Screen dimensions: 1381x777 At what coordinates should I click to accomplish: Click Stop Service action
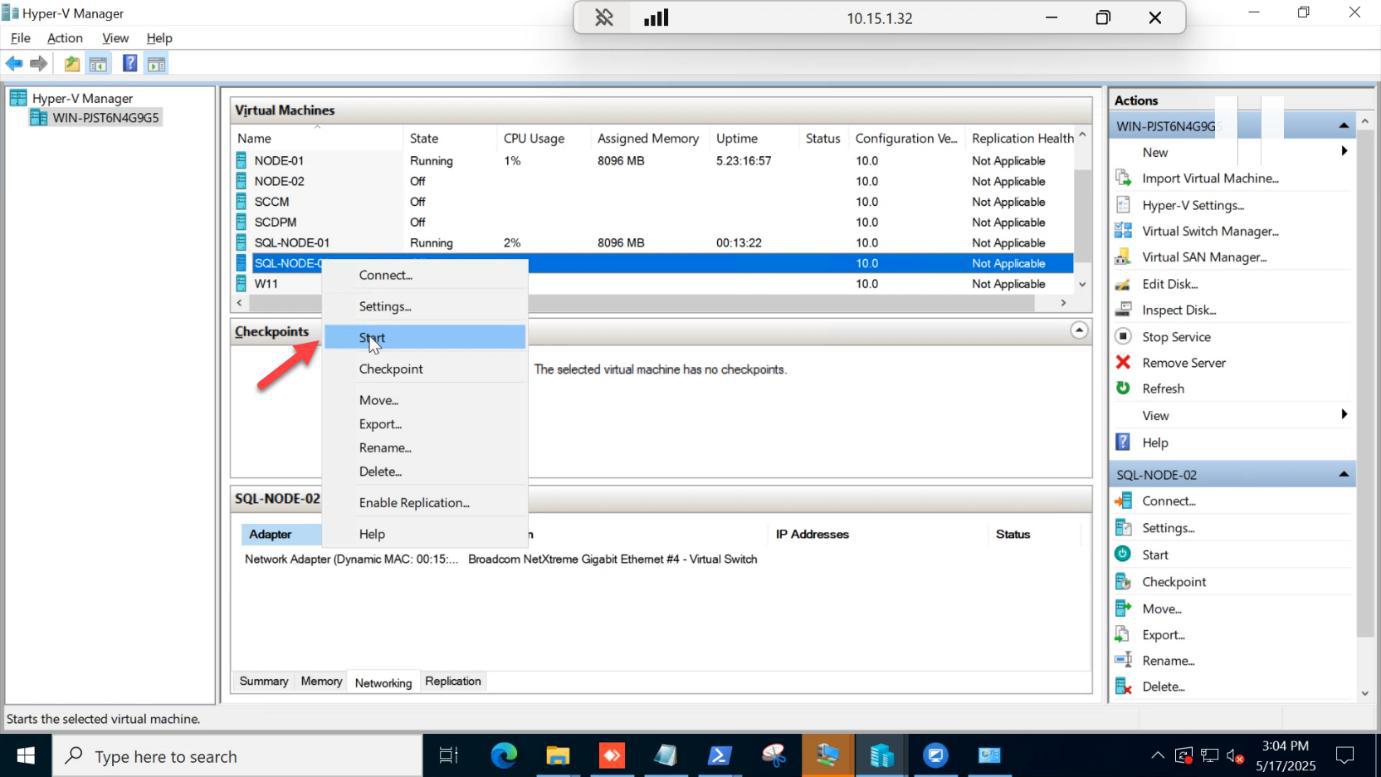pos(1176,337)
